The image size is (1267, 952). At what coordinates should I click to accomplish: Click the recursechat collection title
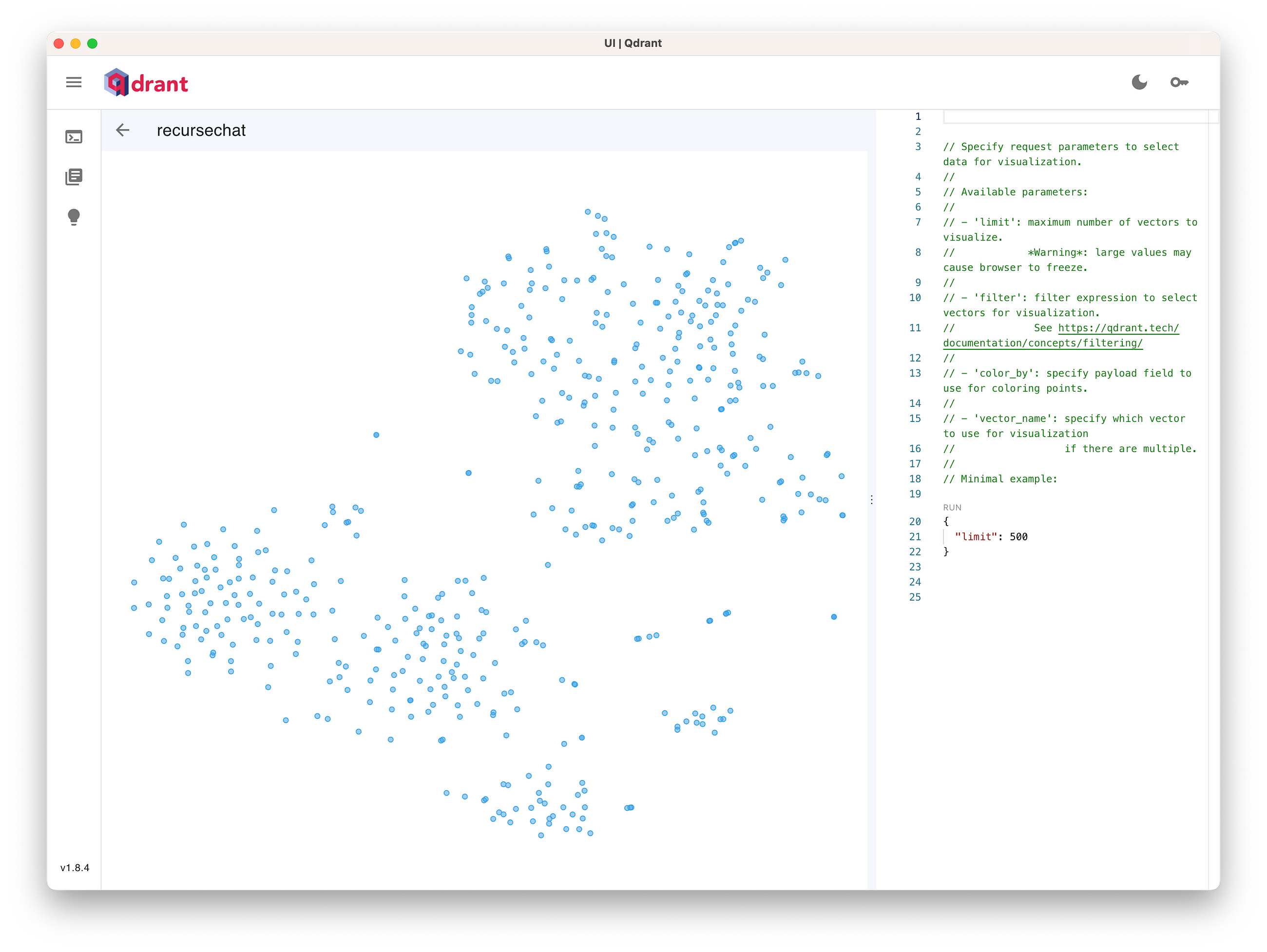tap(201, 131)
